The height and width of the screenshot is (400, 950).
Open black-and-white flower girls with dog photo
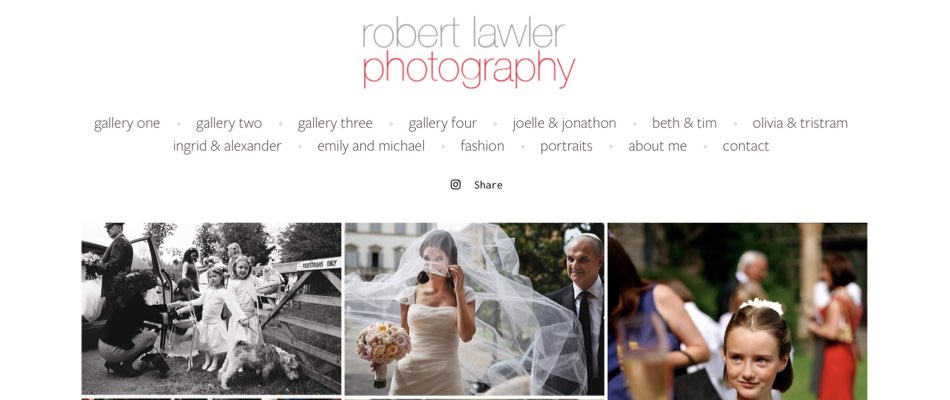pos(211,308)
